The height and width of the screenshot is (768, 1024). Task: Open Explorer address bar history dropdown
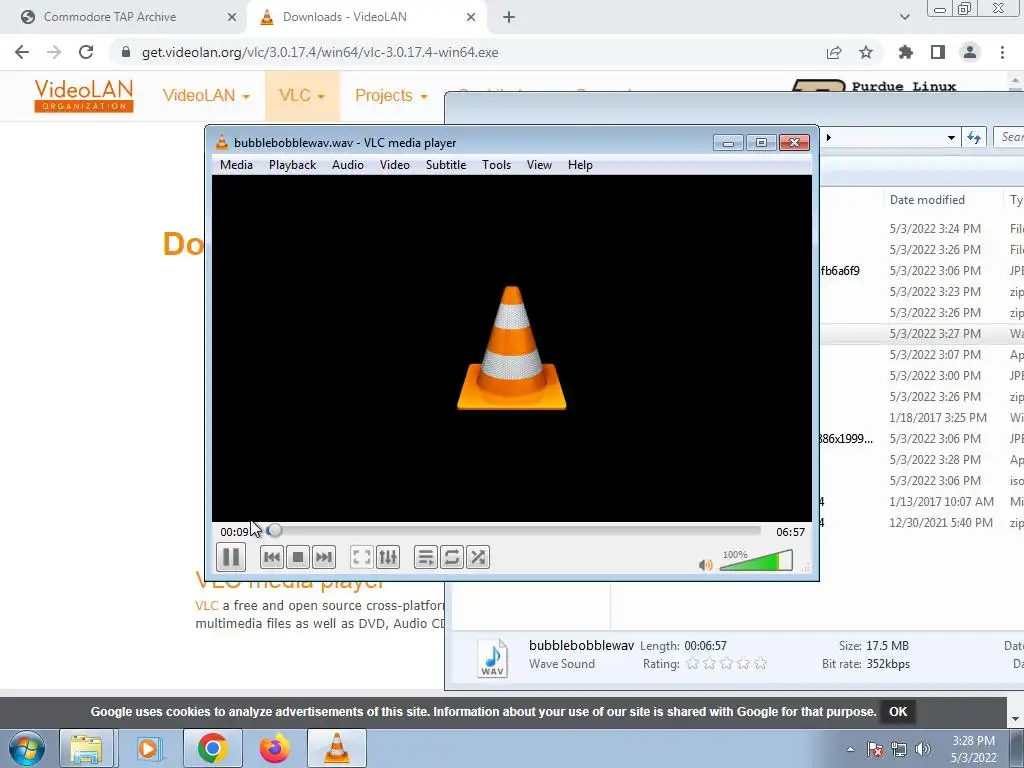[x=952, y=137]
